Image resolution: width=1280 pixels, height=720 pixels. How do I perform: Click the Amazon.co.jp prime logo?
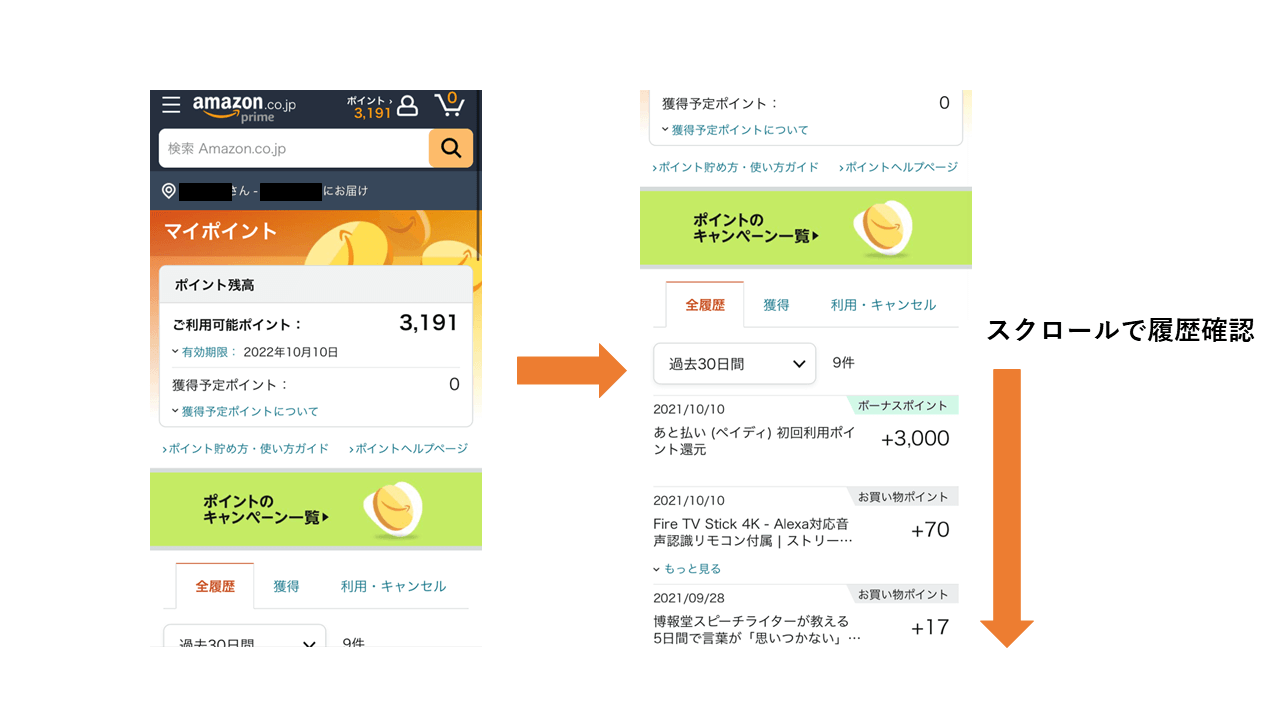(x=244, y=107)
